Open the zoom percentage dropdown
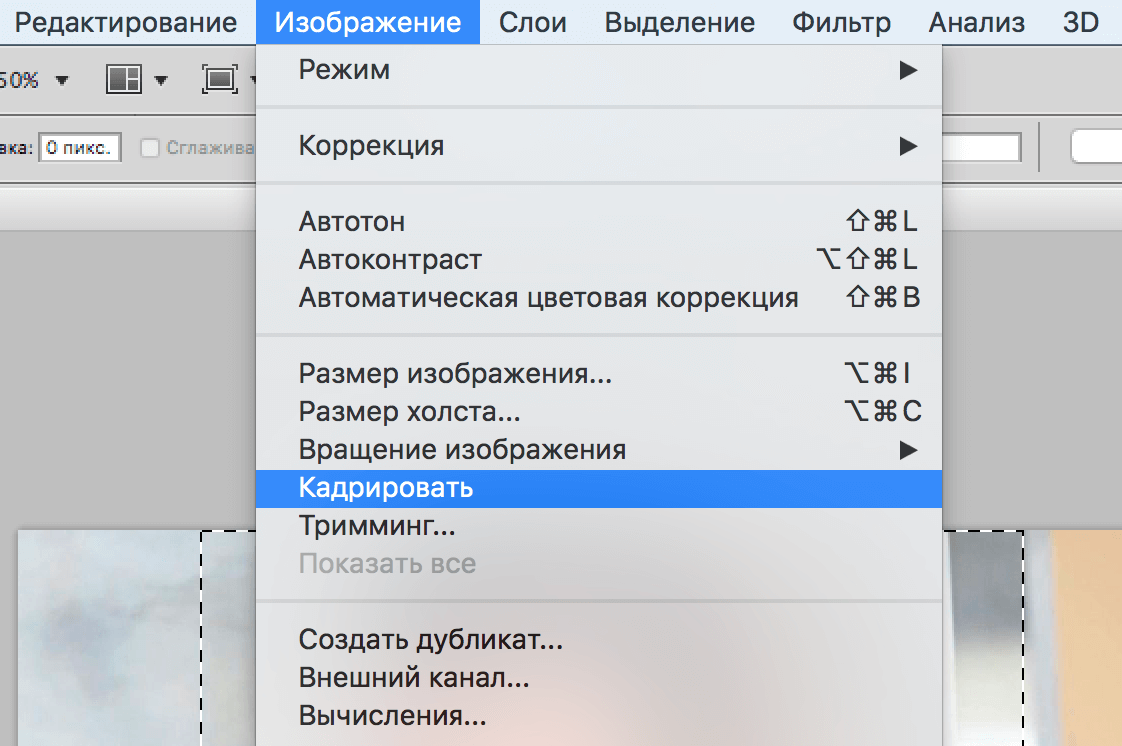 [60, 79]
